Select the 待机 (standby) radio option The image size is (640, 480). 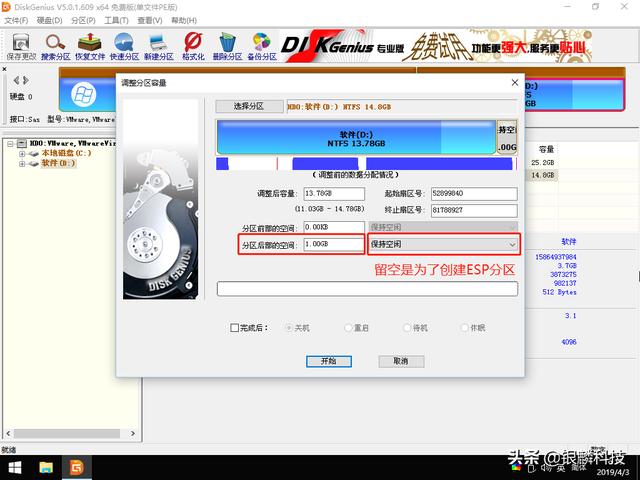click(407, 328)
